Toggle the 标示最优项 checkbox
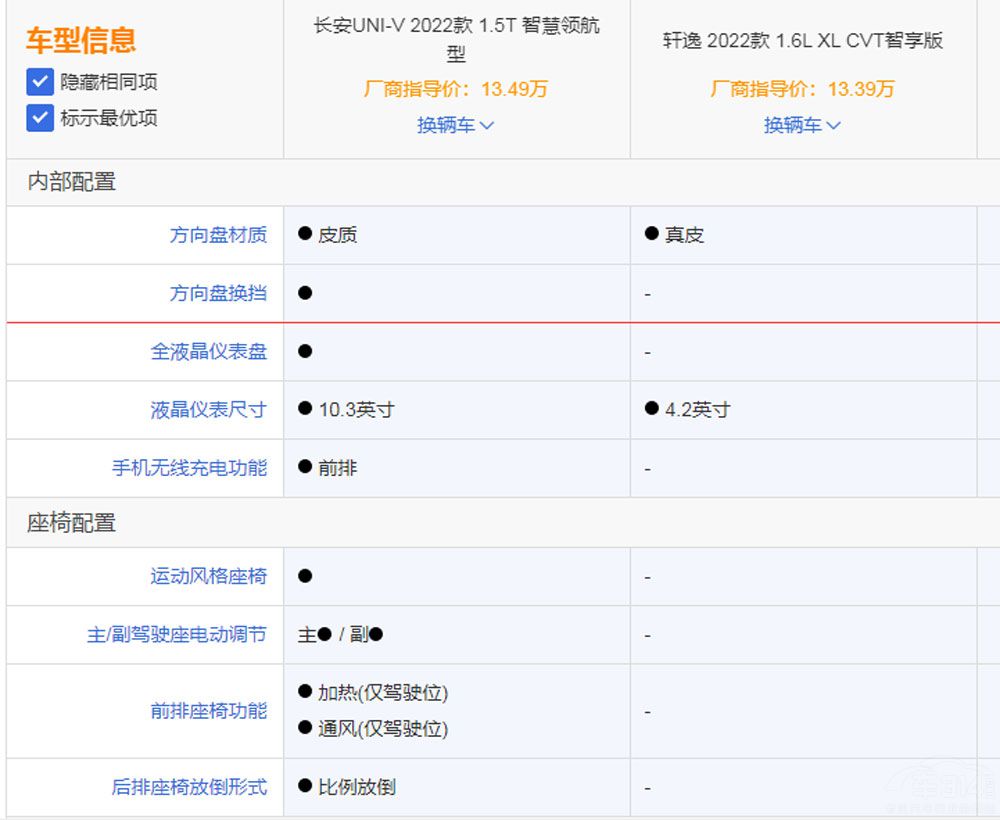This screenshot has height=820, width=1000. click(38, 118)
